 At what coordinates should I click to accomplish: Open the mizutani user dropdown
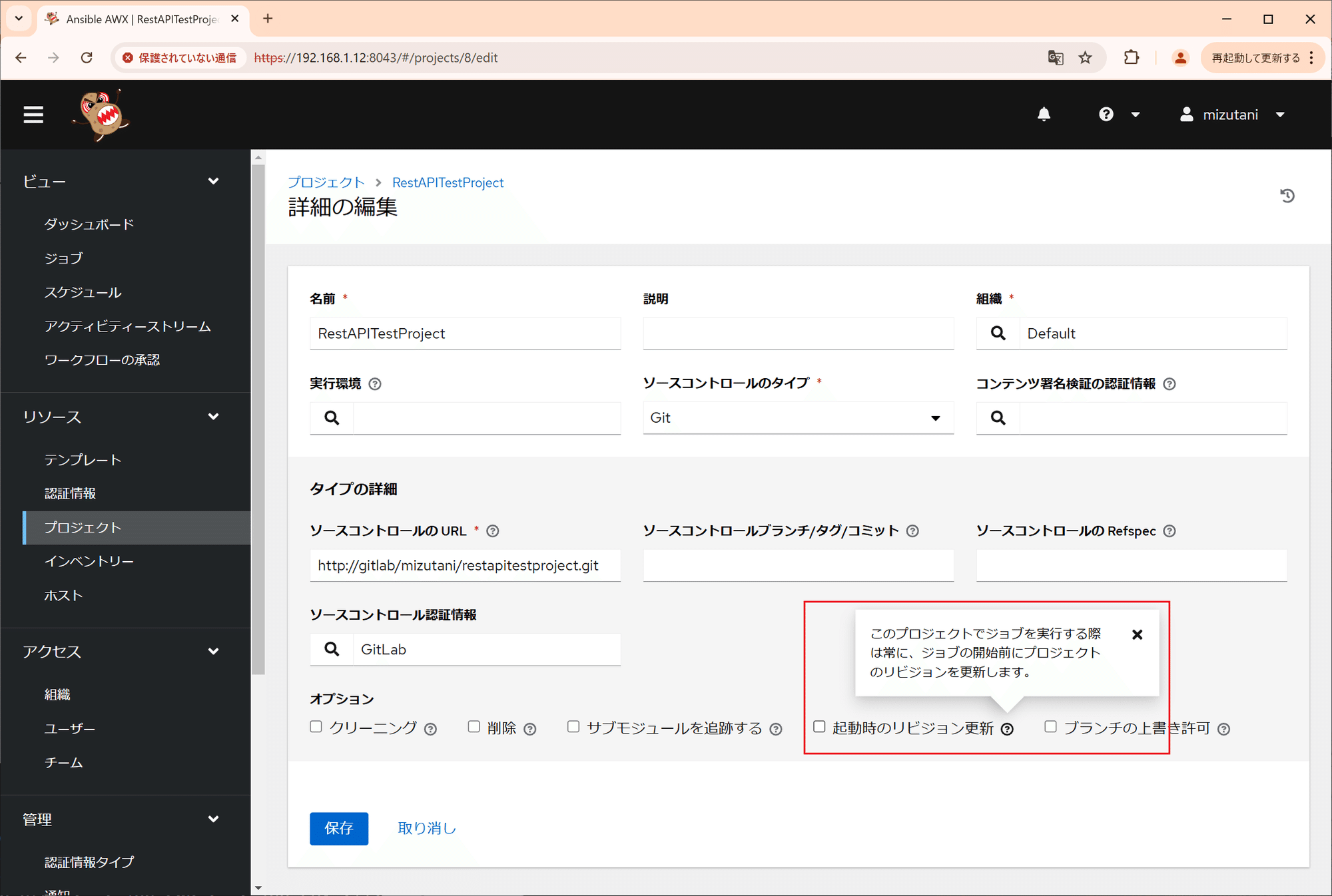tap(1232, 114)
